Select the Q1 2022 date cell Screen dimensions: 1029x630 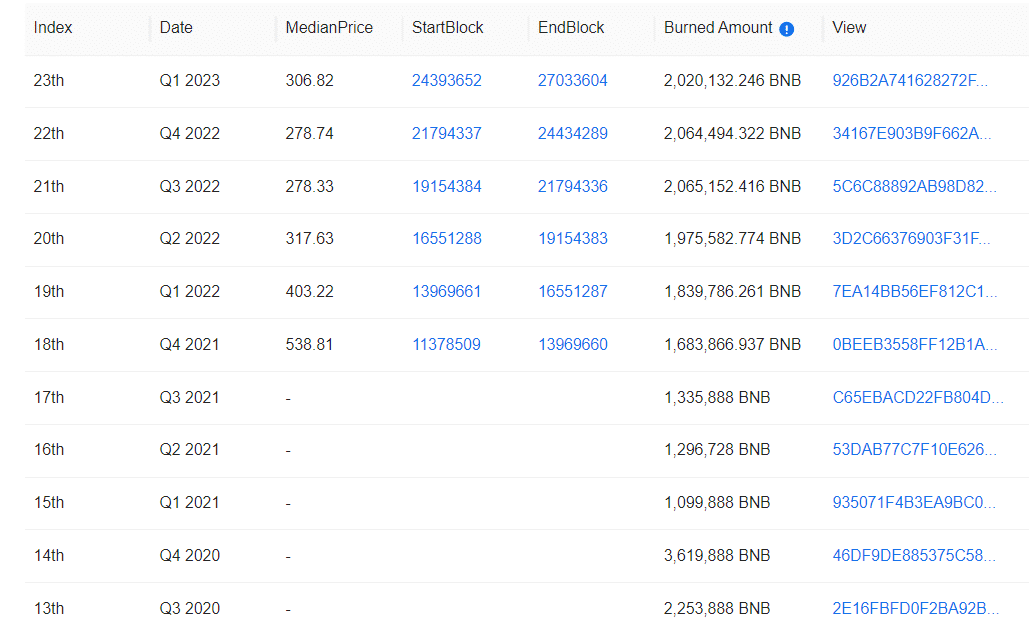(x=189, y=291)
